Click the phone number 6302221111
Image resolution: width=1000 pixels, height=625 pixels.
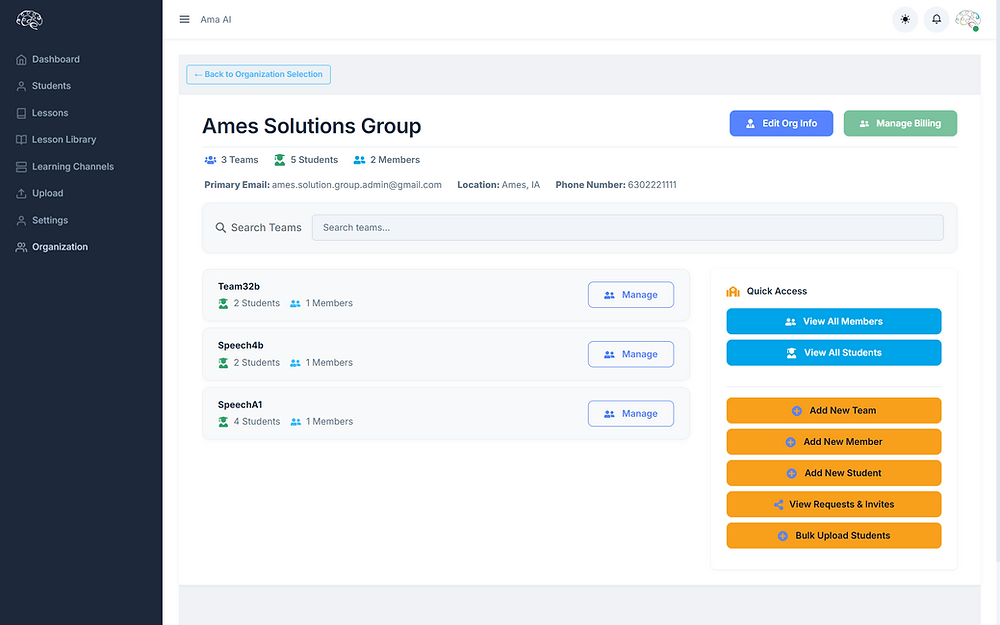coord(652,185)
